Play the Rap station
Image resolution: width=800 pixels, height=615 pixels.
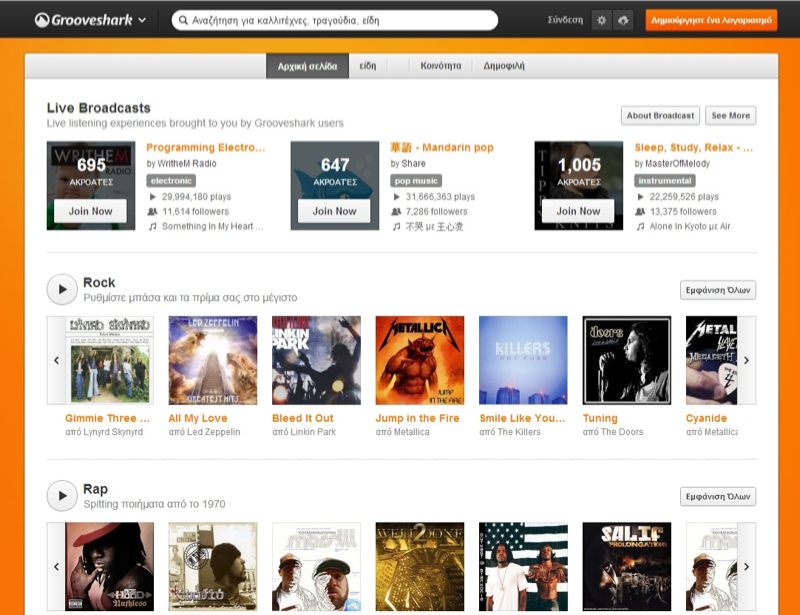coord(62,496)
